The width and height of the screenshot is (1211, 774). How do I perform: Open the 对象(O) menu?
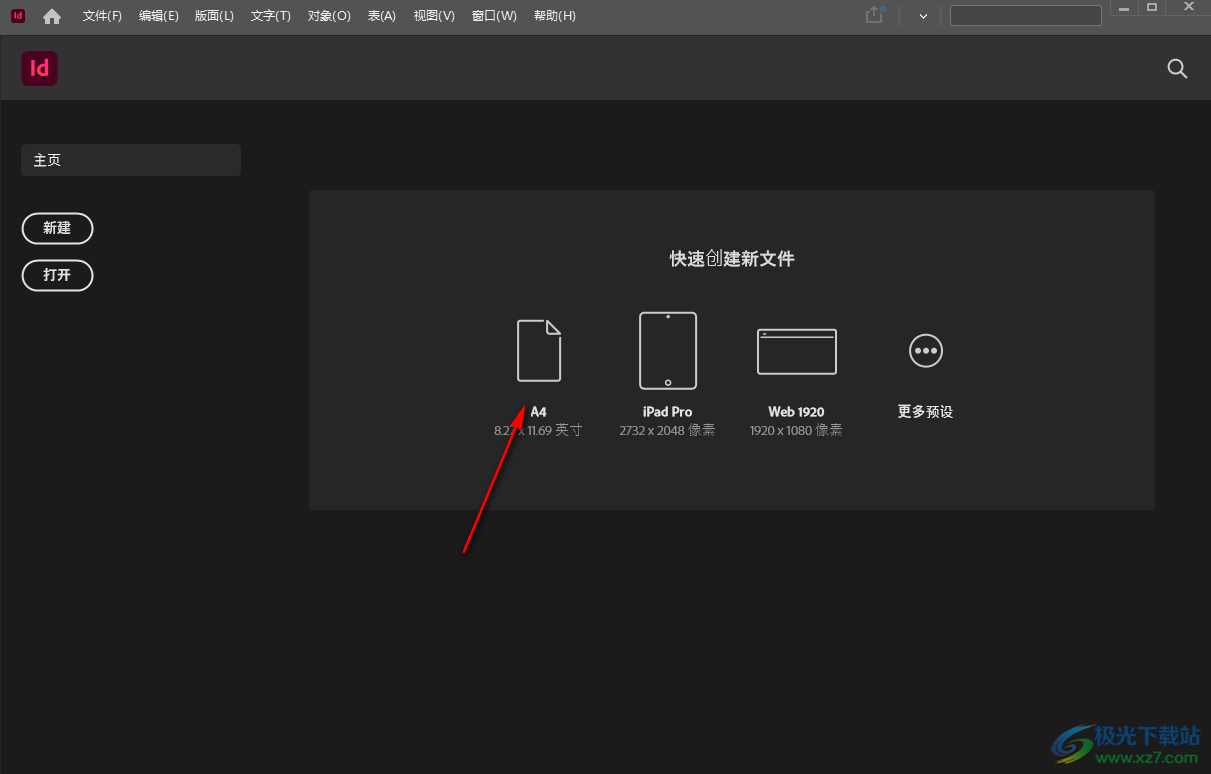click(329, 16)
